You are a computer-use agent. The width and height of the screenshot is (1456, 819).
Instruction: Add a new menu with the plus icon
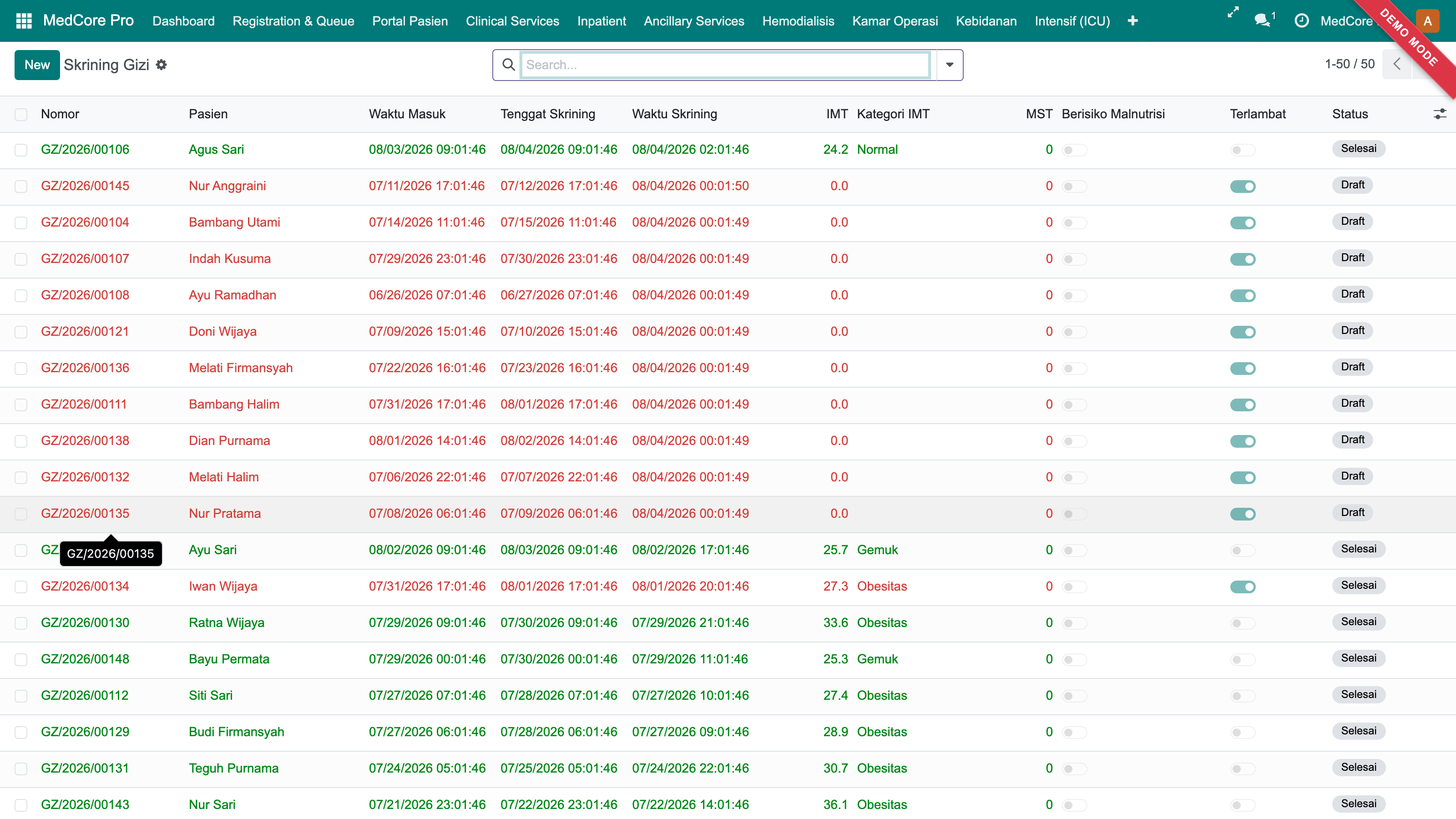coord(1132,21)
